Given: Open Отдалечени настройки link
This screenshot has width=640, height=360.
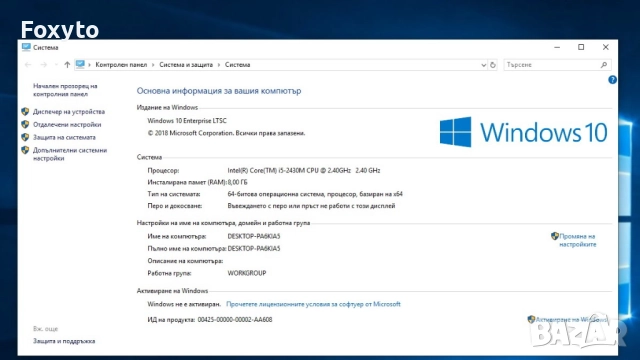Looking at the screenshot, I should coord(67,124).
